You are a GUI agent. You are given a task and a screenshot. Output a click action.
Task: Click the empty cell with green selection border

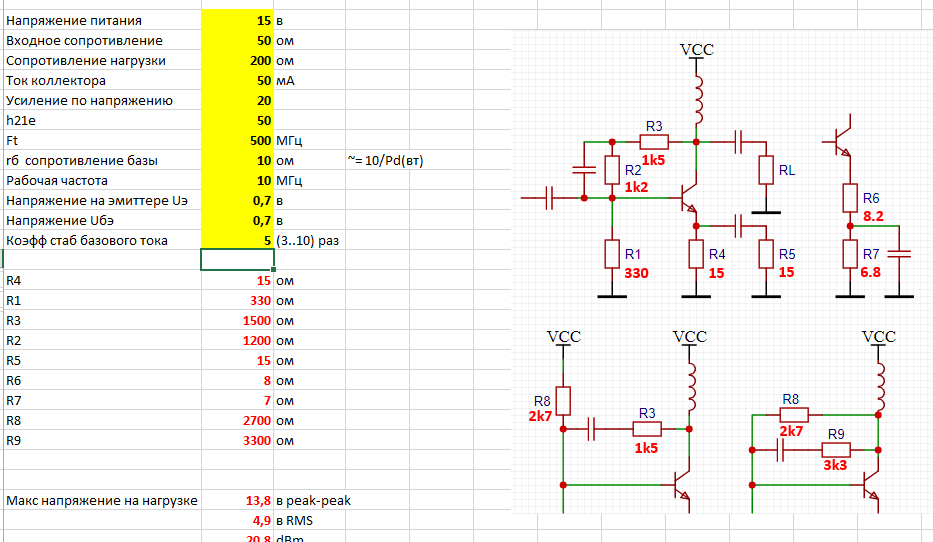coord(237,260)
